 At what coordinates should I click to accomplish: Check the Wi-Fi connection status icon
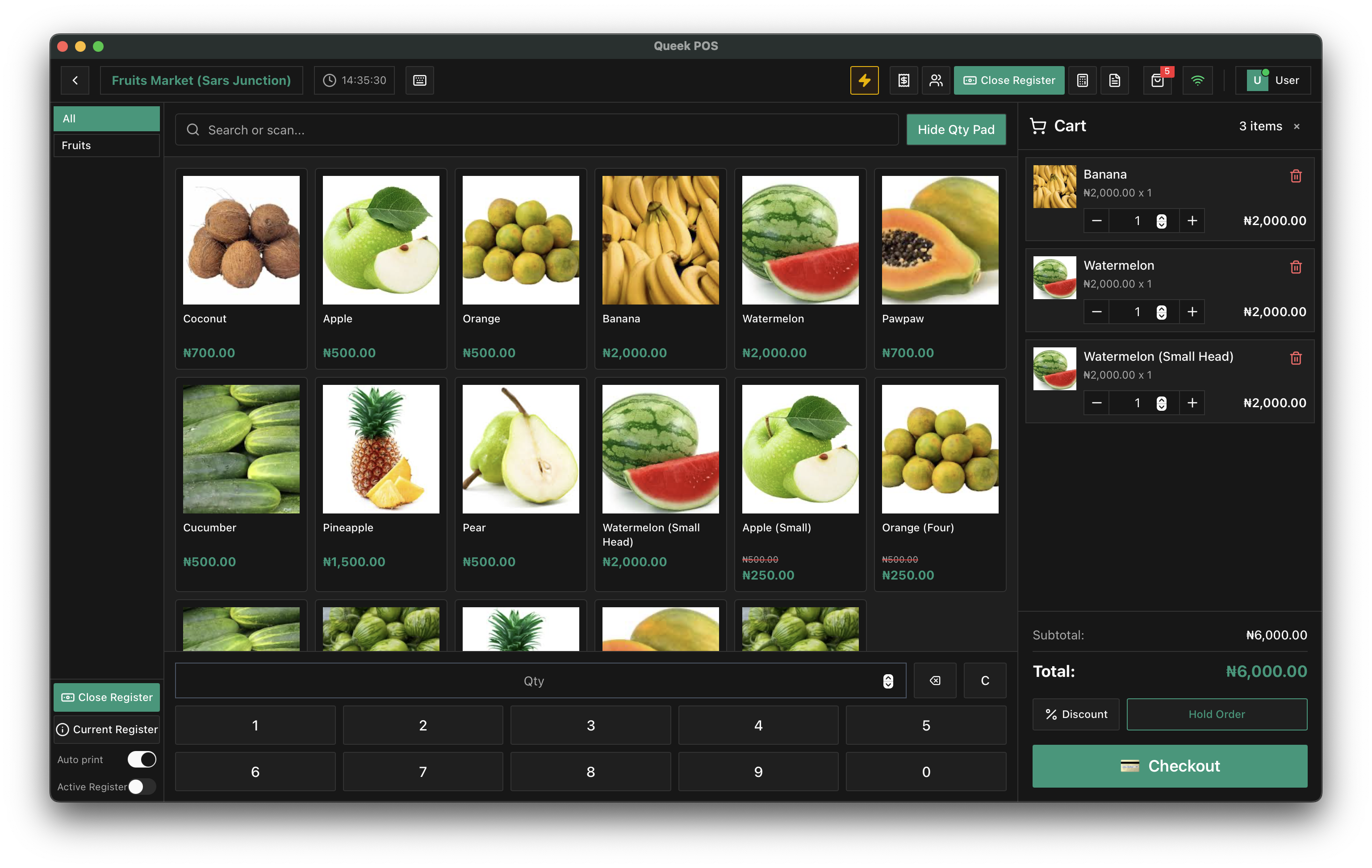(x=1198, y=80)
